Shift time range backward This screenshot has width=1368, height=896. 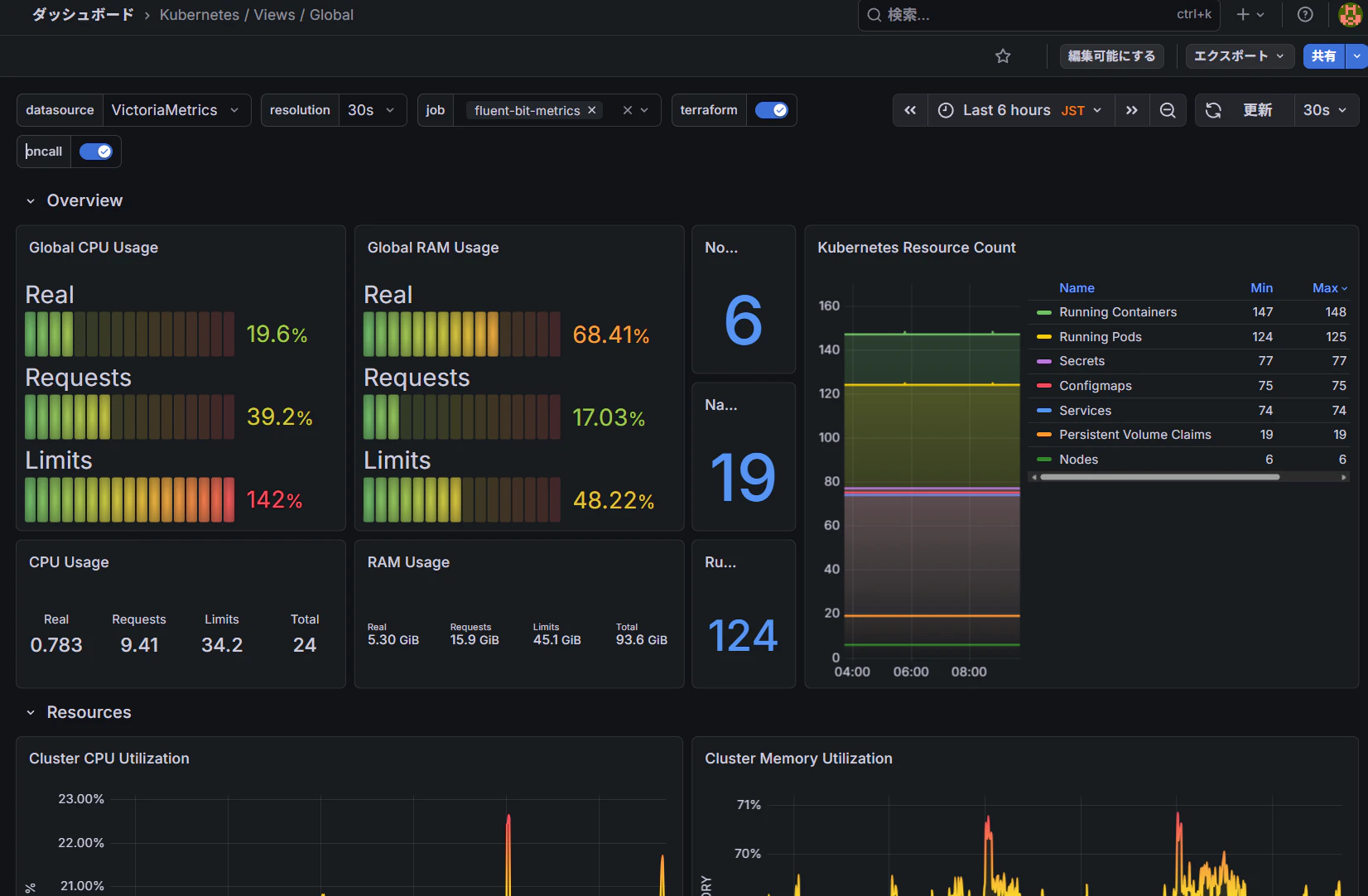click(910, 110)
